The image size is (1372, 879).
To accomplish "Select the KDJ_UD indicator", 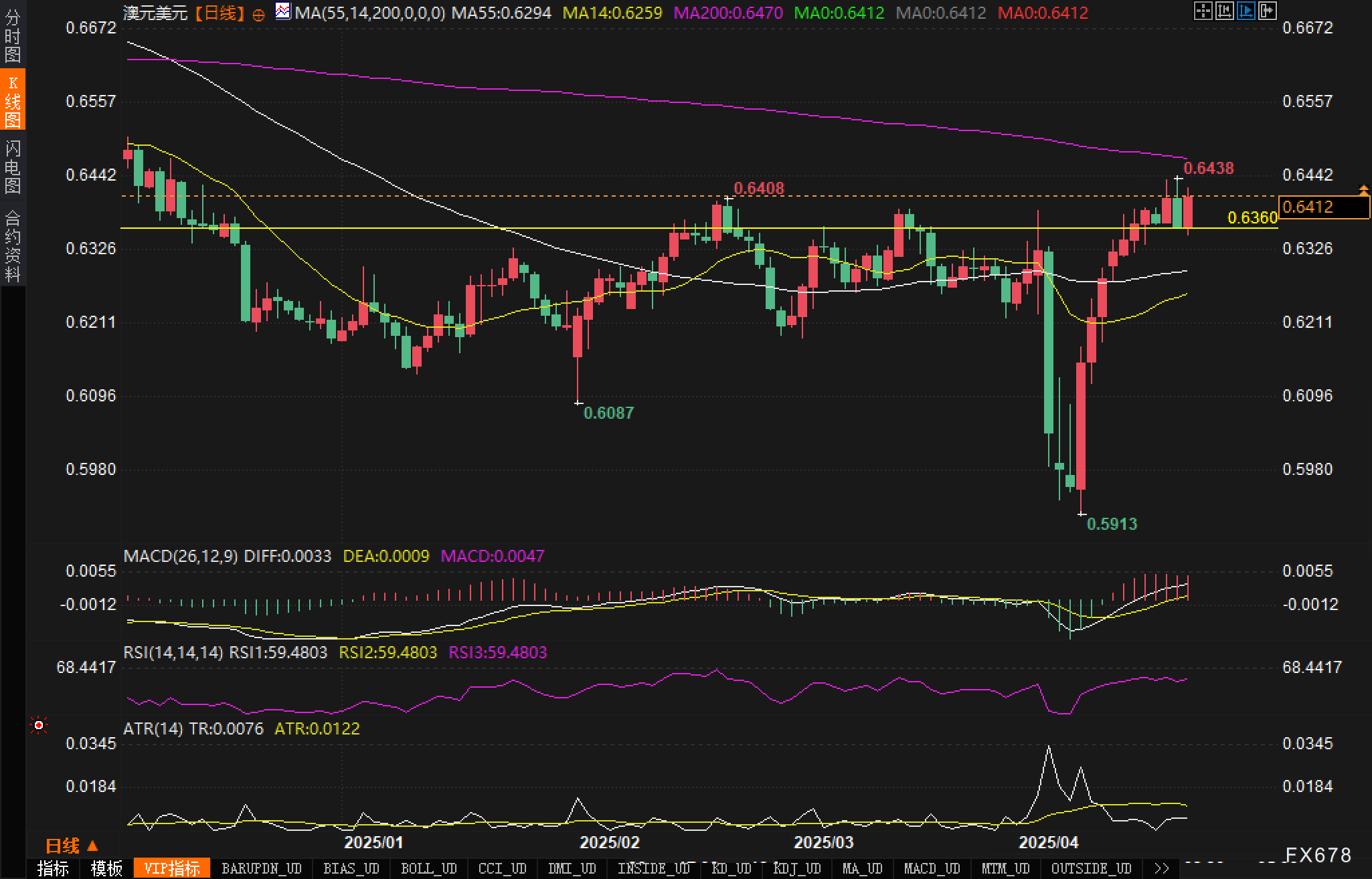I will [796, 868].
